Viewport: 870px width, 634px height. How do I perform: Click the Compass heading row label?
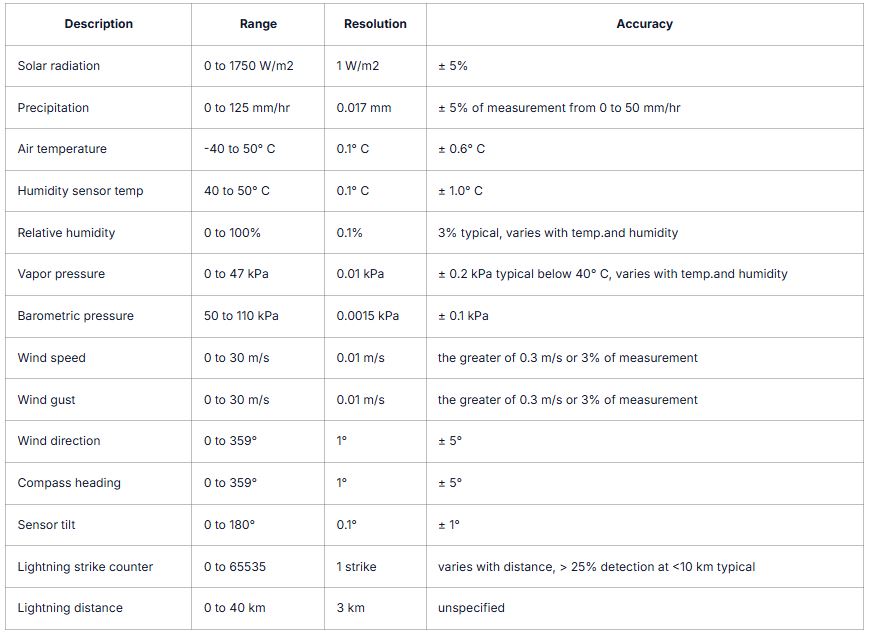tap(69, 483)
